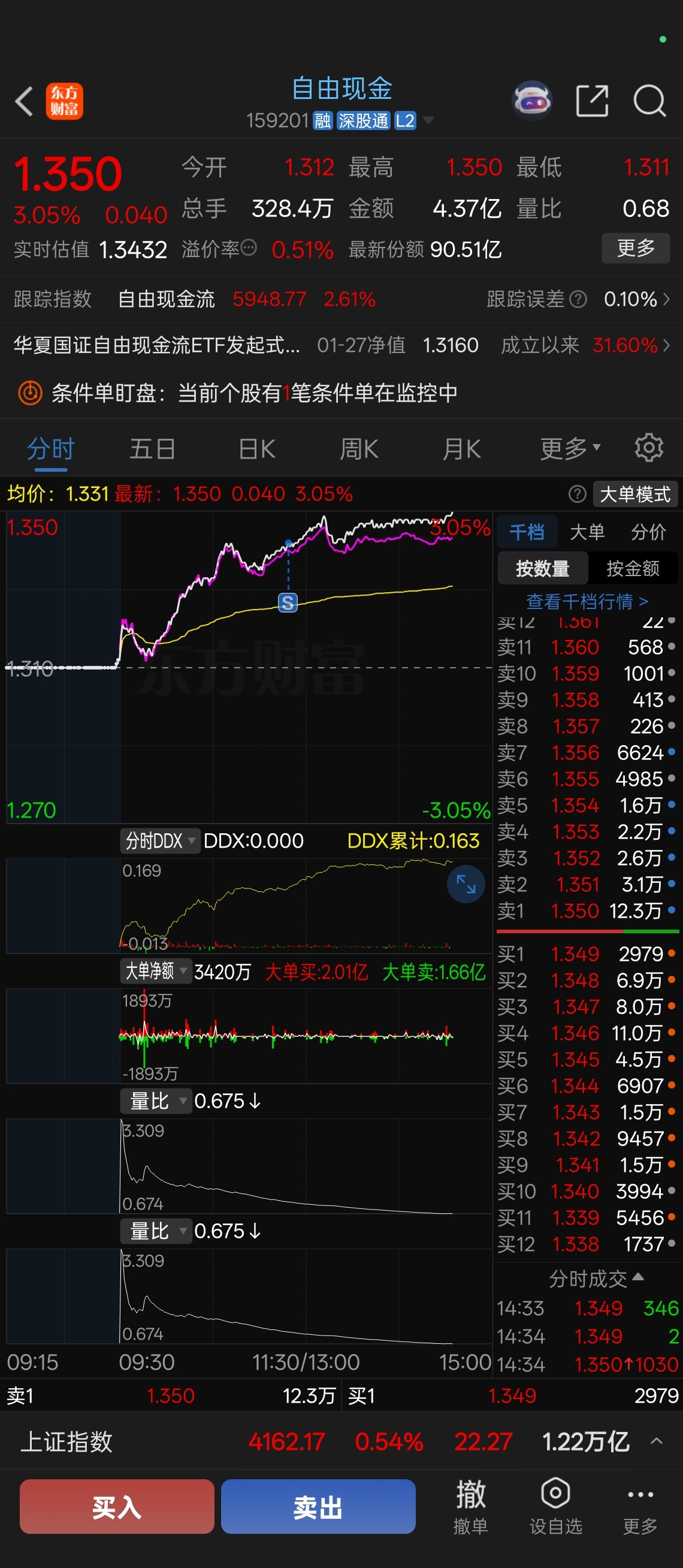Select 卖1 1.350 order book row
Image resolution: width=683 pixels, height=1568 pixels.
tap(588, 910)
